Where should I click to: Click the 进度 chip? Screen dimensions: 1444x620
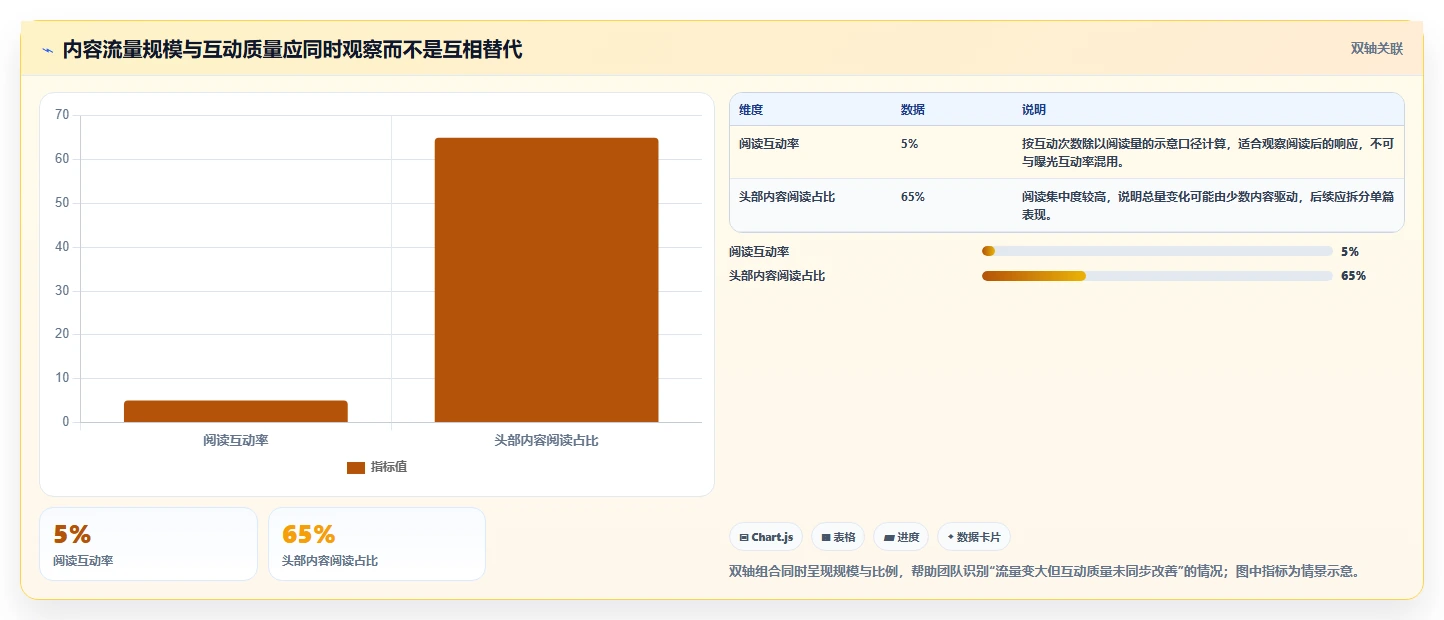coord(901,537)
